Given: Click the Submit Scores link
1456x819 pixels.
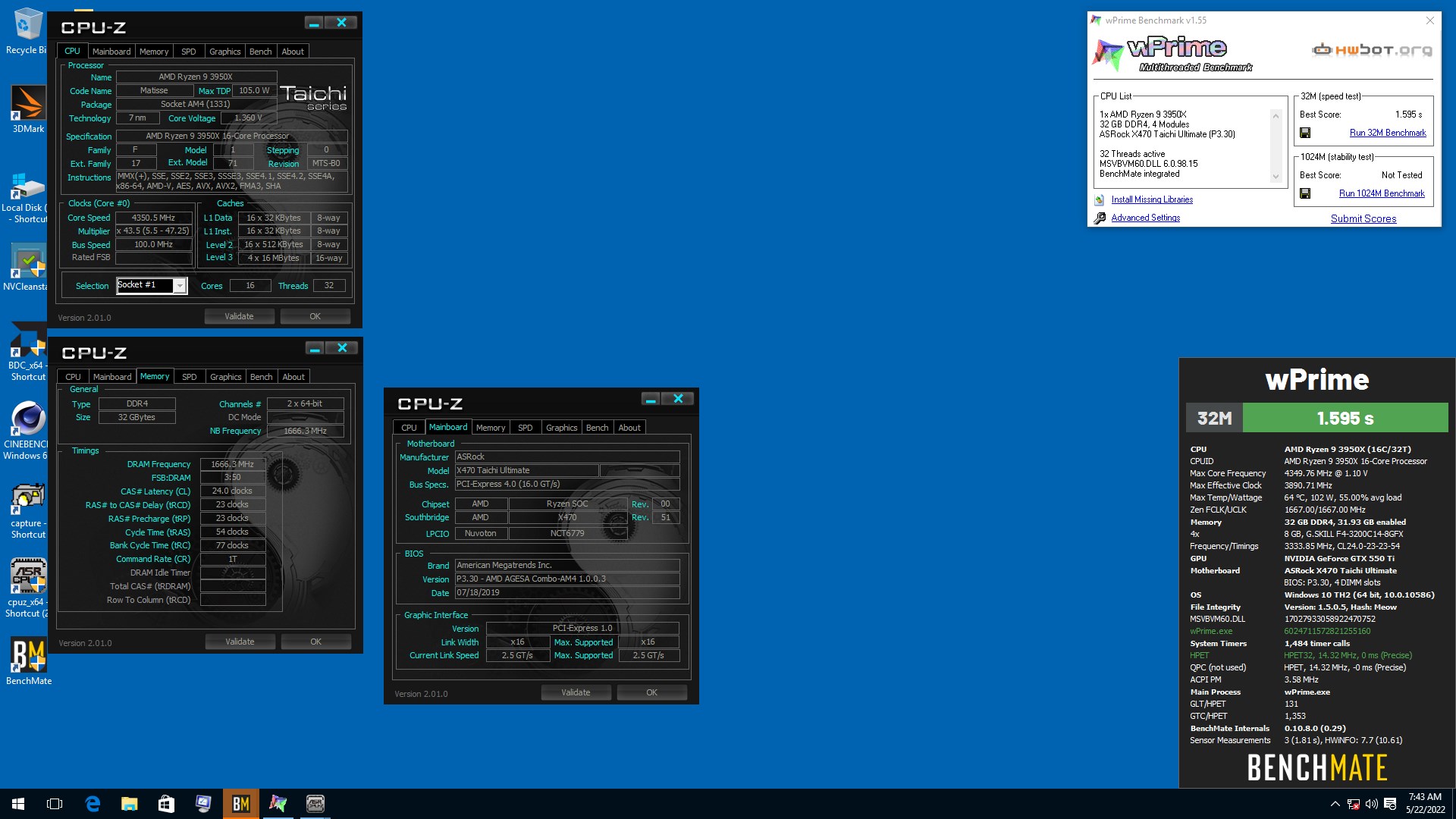Looking at the screenshot, I should [x=1363, y=218].
